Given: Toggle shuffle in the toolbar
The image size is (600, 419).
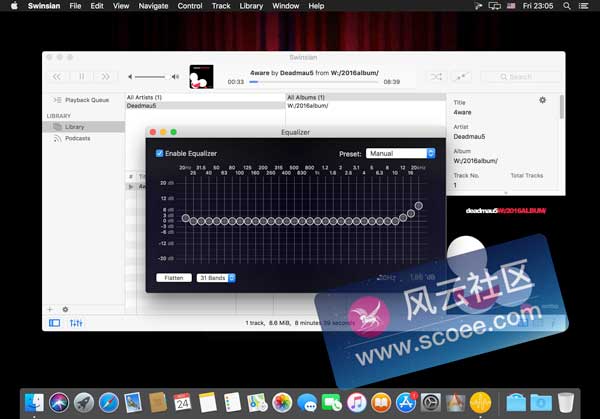Looking at the screenshot, I should coord(436,77).
